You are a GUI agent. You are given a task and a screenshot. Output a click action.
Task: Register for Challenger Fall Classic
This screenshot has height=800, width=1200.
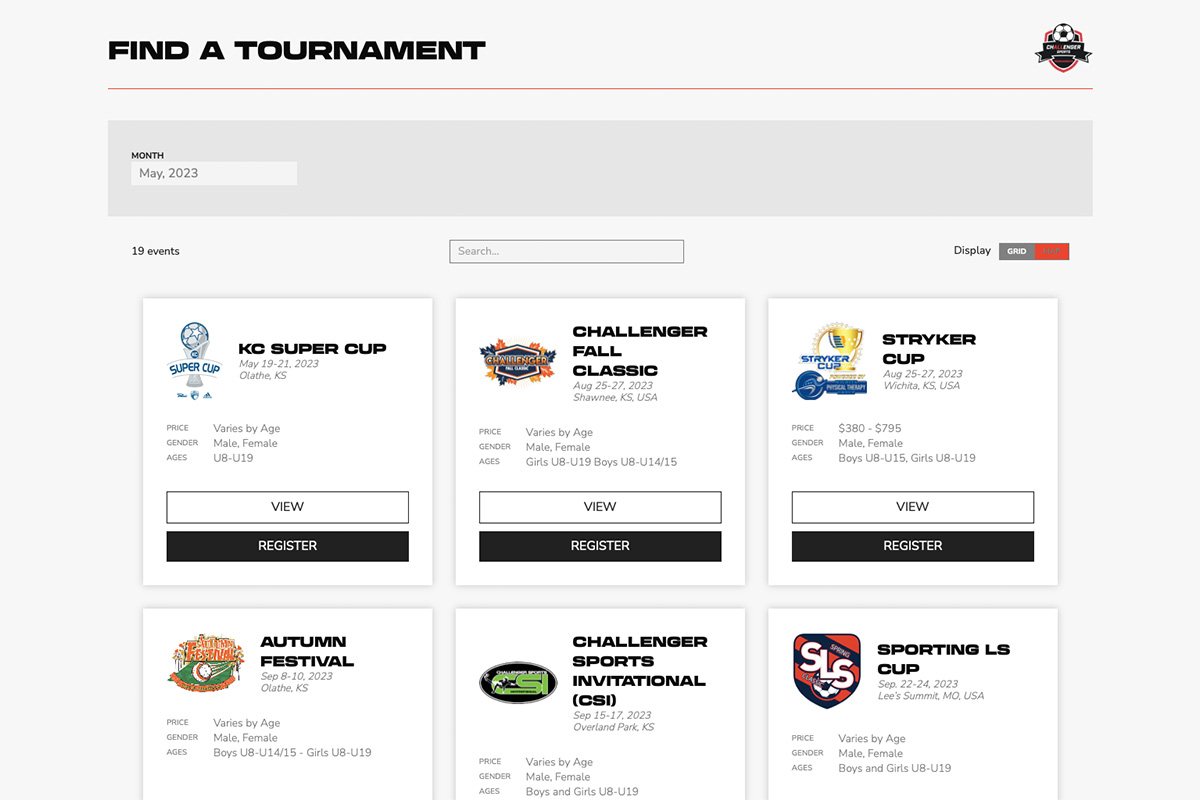pyautogui.click(x=600, y=546)
